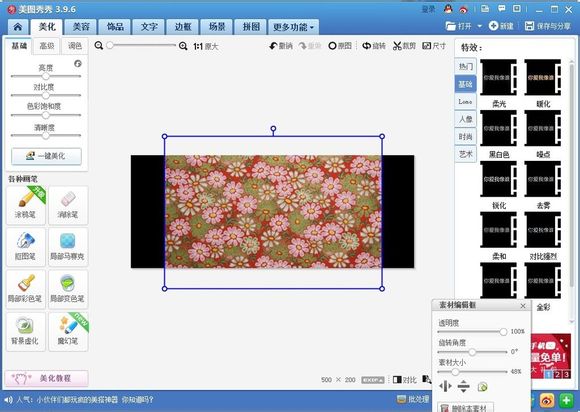Open the dropdown arrow next to 打开
The image size is (580, 412).
coord(479,26)
